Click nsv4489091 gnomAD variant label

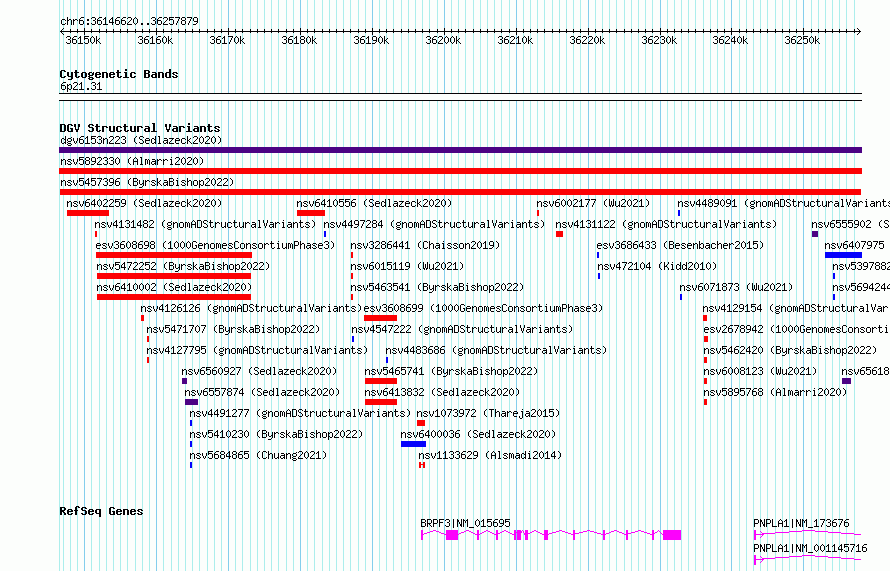coord(783,203)
